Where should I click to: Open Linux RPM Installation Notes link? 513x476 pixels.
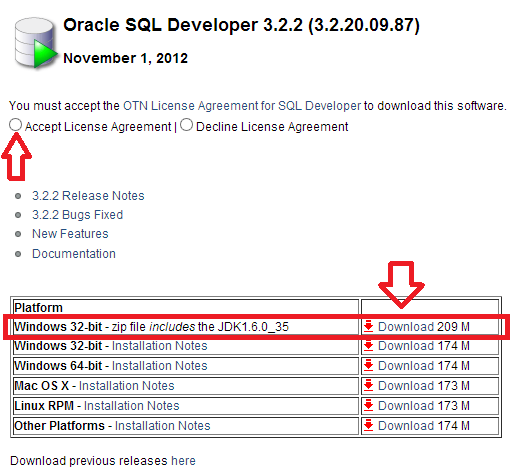coord(132,406)
